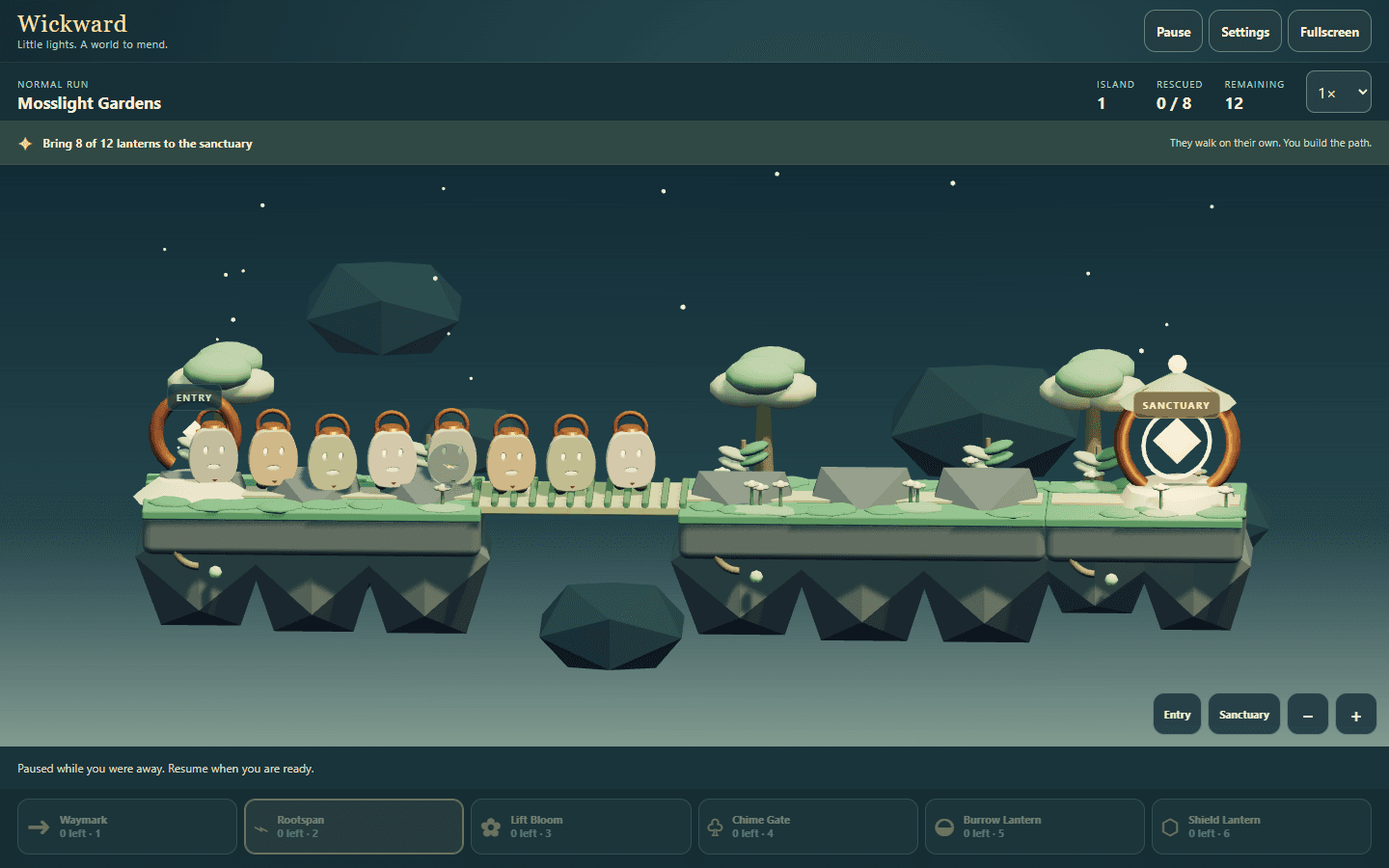Click the zoom out minus button

(x=1308, y=715)
